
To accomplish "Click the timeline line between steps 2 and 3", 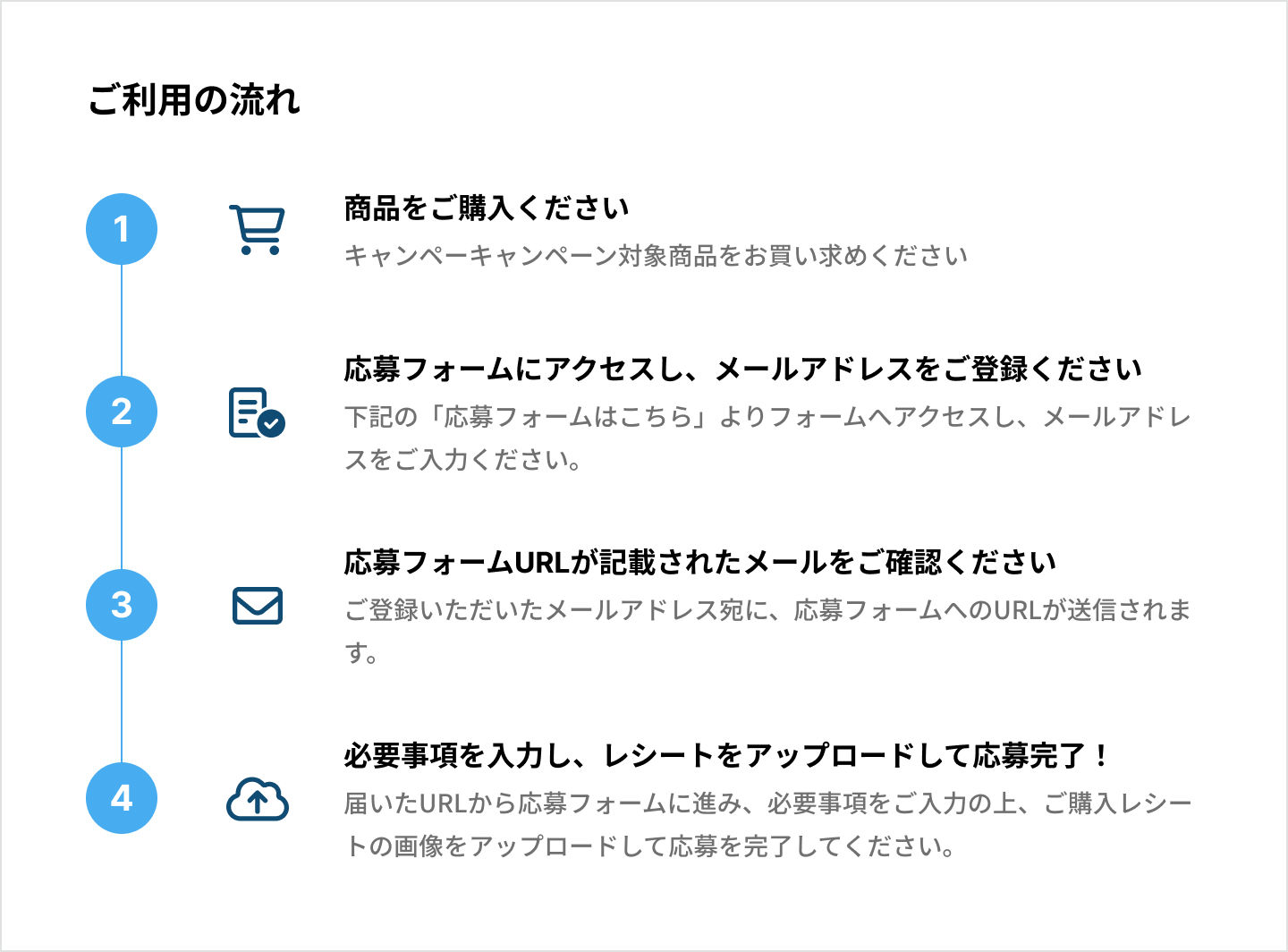I will (122, 508).
